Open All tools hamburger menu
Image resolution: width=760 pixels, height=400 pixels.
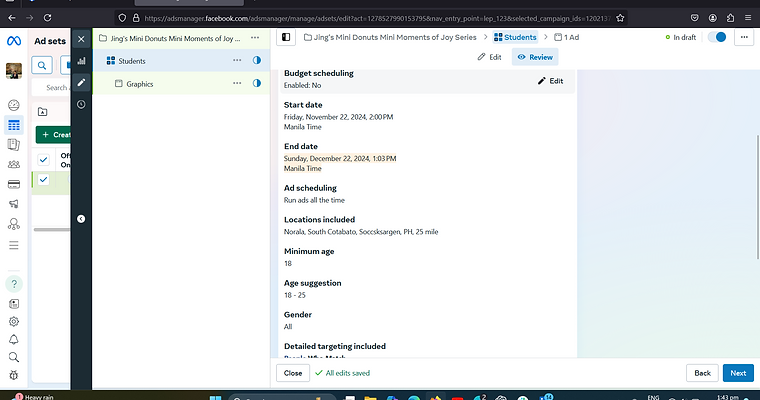[14, 245]
